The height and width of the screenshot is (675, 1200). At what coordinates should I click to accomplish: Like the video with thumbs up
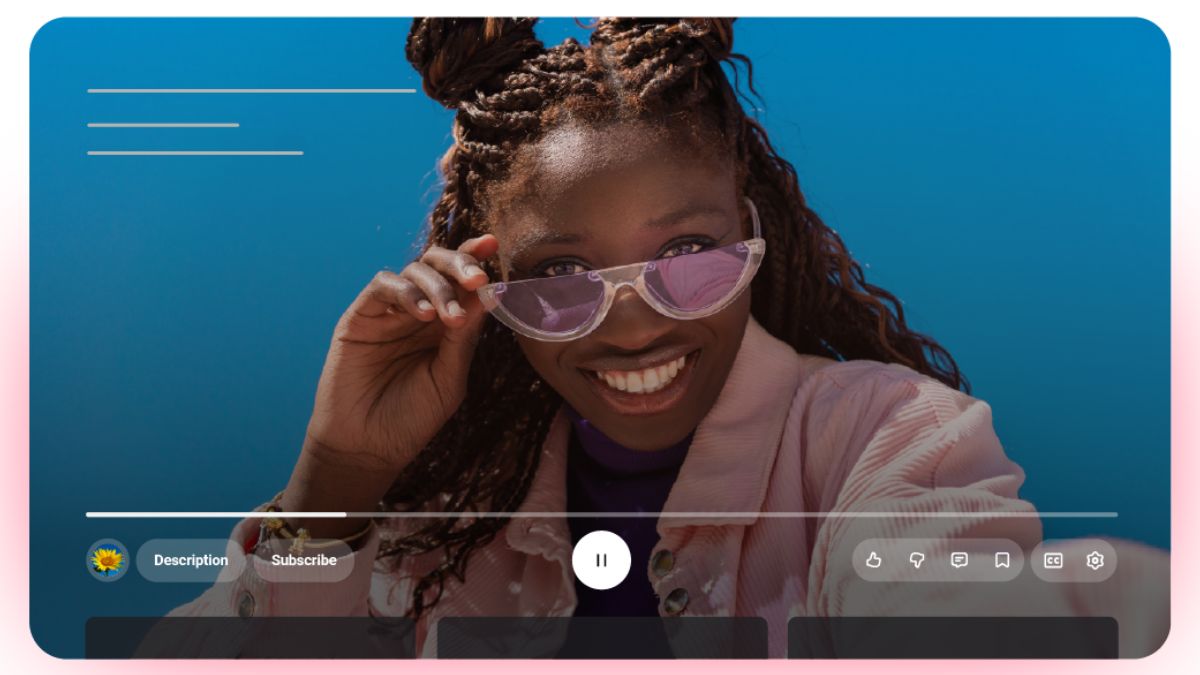click(x=873, y=560)
